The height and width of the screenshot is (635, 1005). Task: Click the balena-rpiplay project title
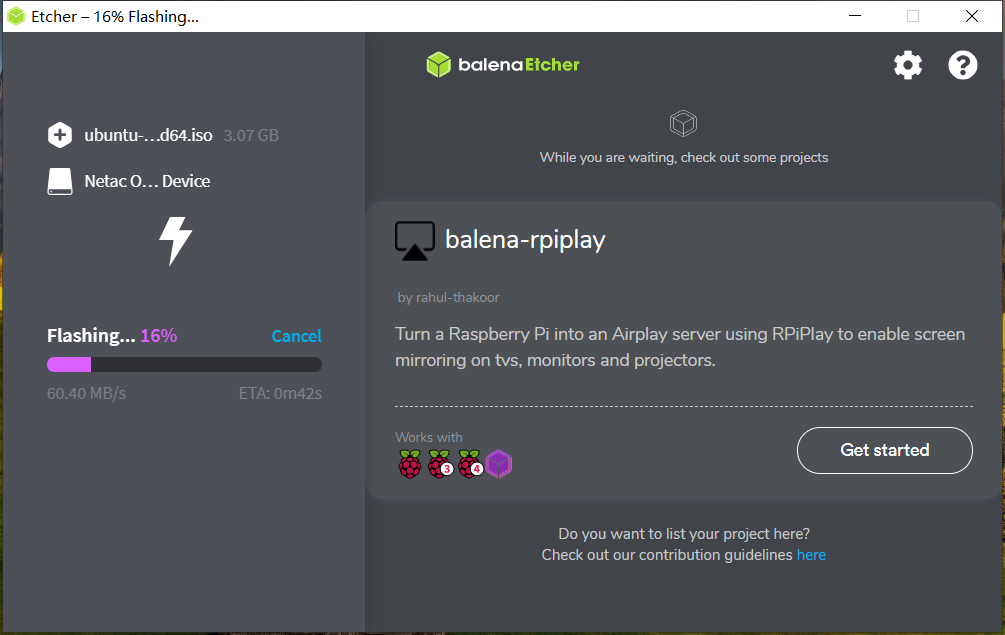525,240
